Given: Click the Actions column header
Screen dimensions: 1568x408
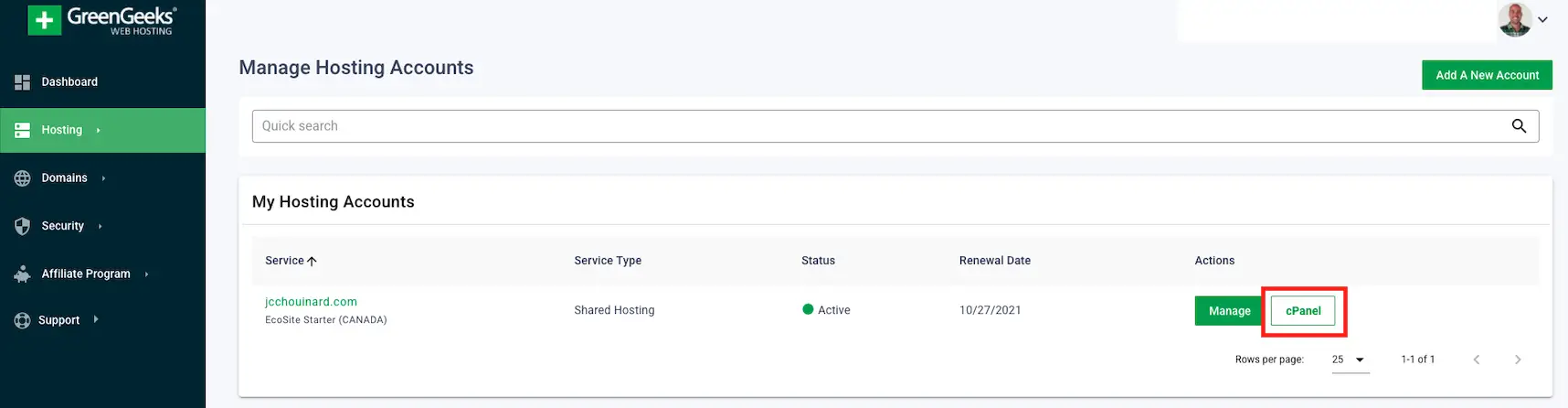Looking at the screenshot, I should tap(1214, 261).
